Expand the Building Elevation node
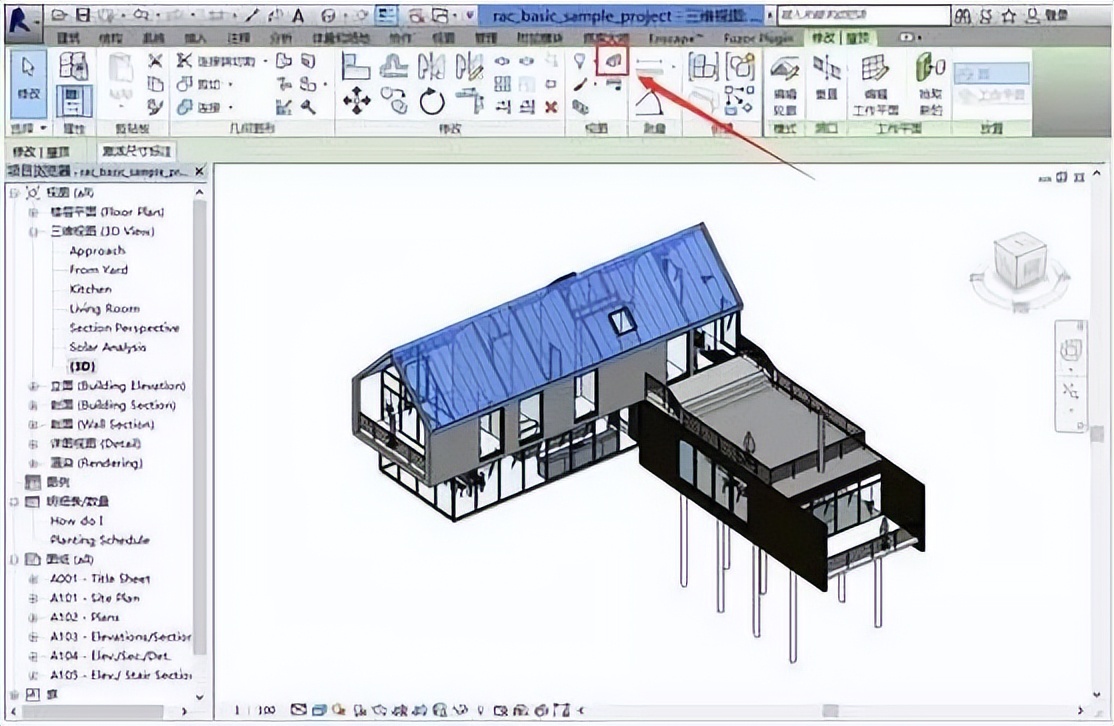Screen dimensions: 1114x726 click(x=33, y=386)
